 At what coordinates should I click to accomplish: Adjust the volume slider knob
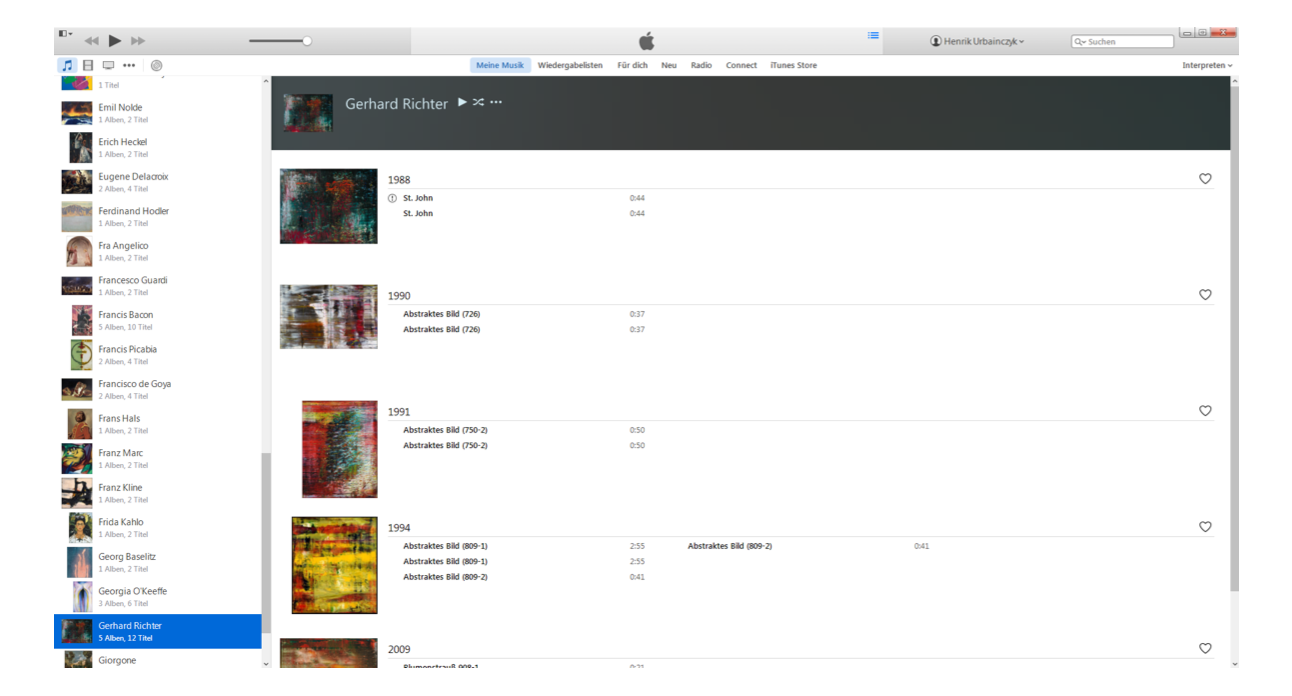tap(307, 41)
